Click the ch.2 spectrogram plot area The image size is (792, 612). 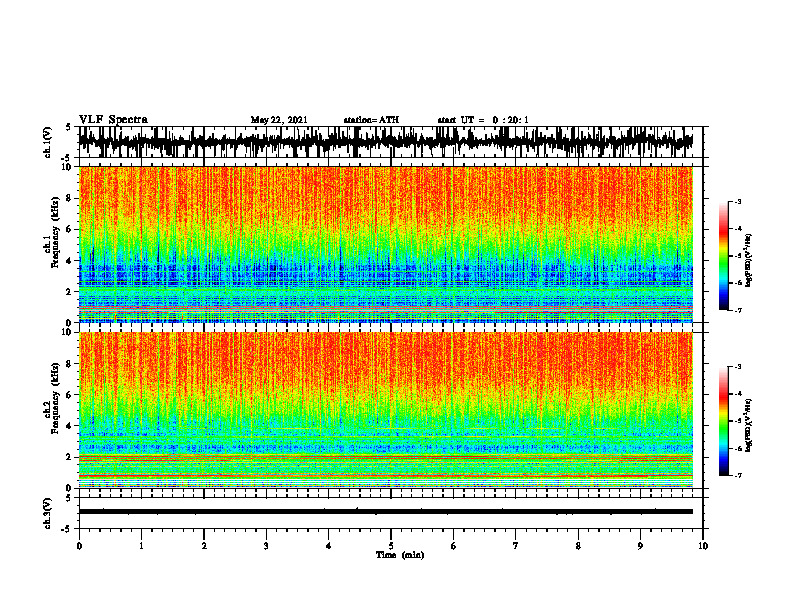[386, 410]
